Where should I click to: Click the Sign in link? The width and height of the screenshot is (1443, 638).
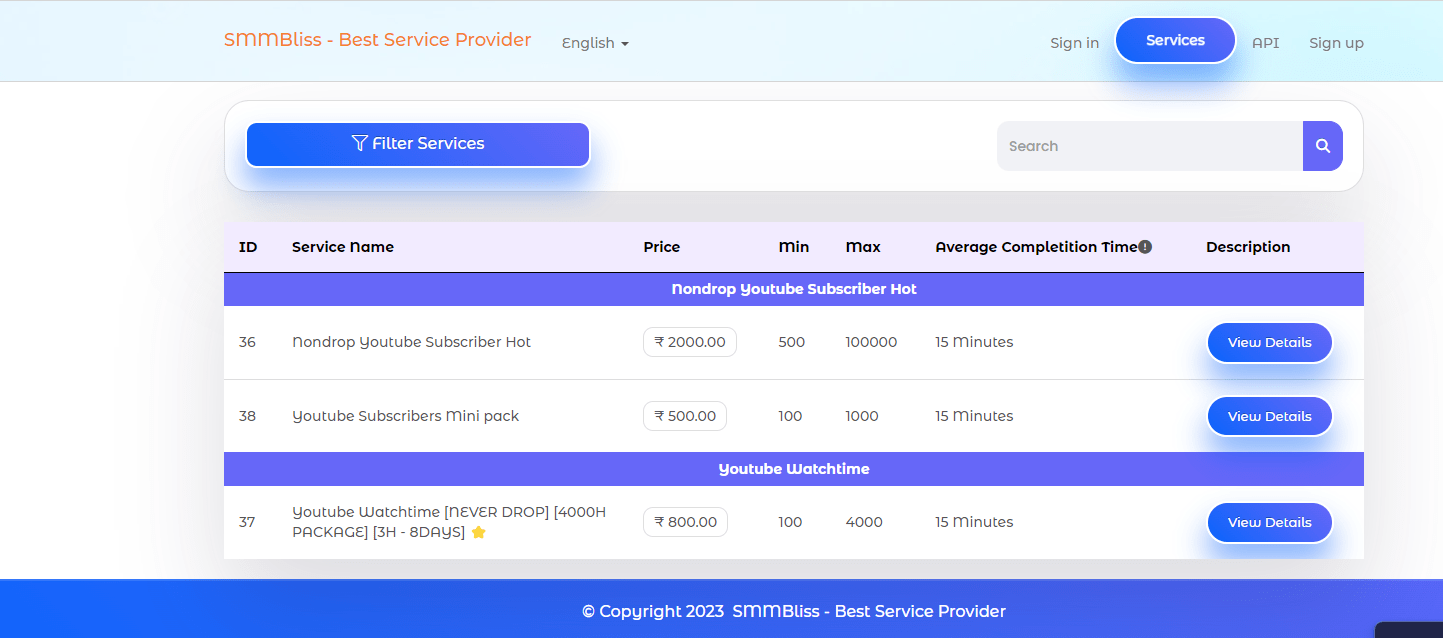[1074, 43]
